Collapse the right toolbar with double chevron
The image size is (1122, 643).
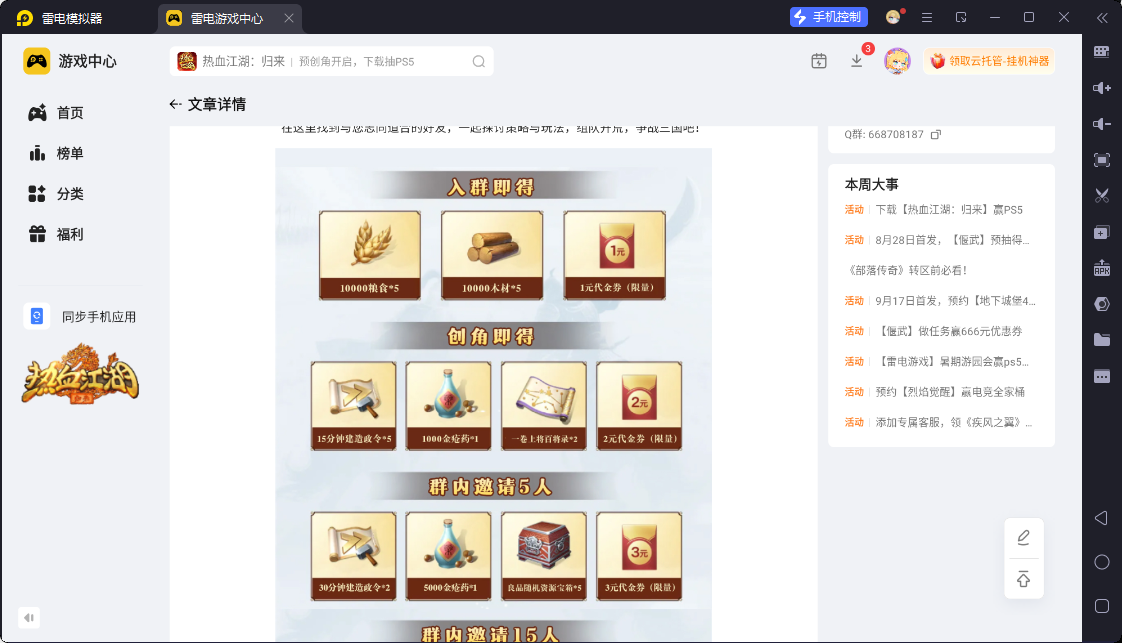click(x=1102, y=18)
